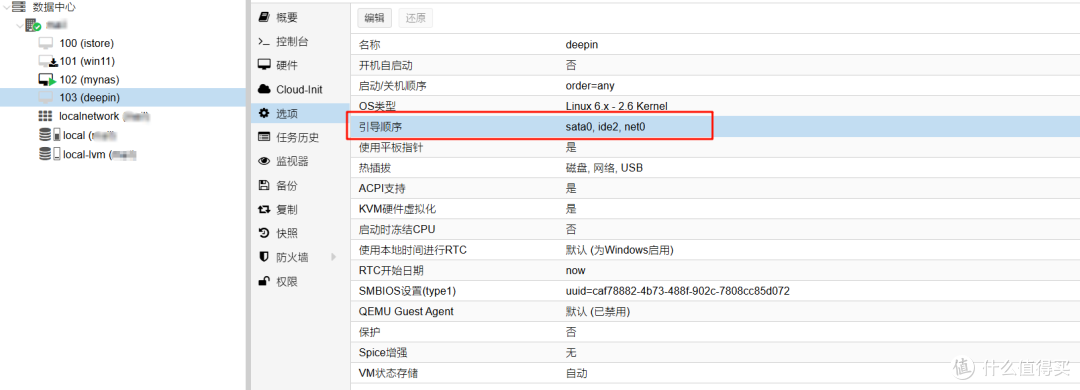This screenshot has width=1080, height=390.
Task: Click the 复制 replication arrows icon
Action: pos(263,209)
